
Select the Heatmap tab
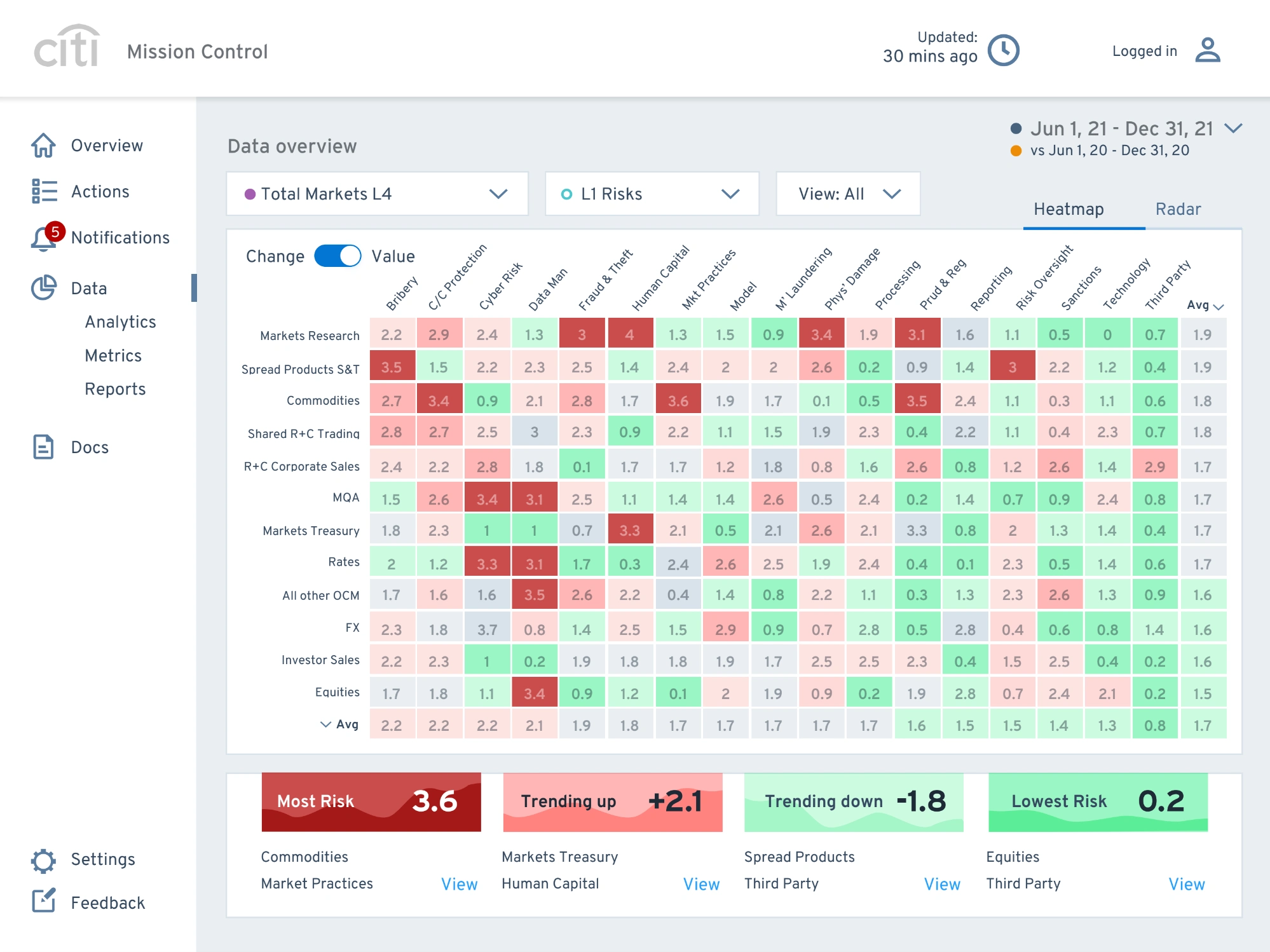(1069, 209)
